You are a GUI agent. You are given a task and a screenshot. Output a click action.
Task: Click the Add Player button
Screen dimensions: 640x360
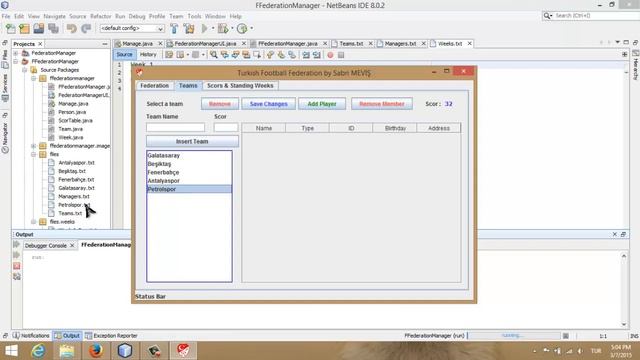(x=322, y=104)
